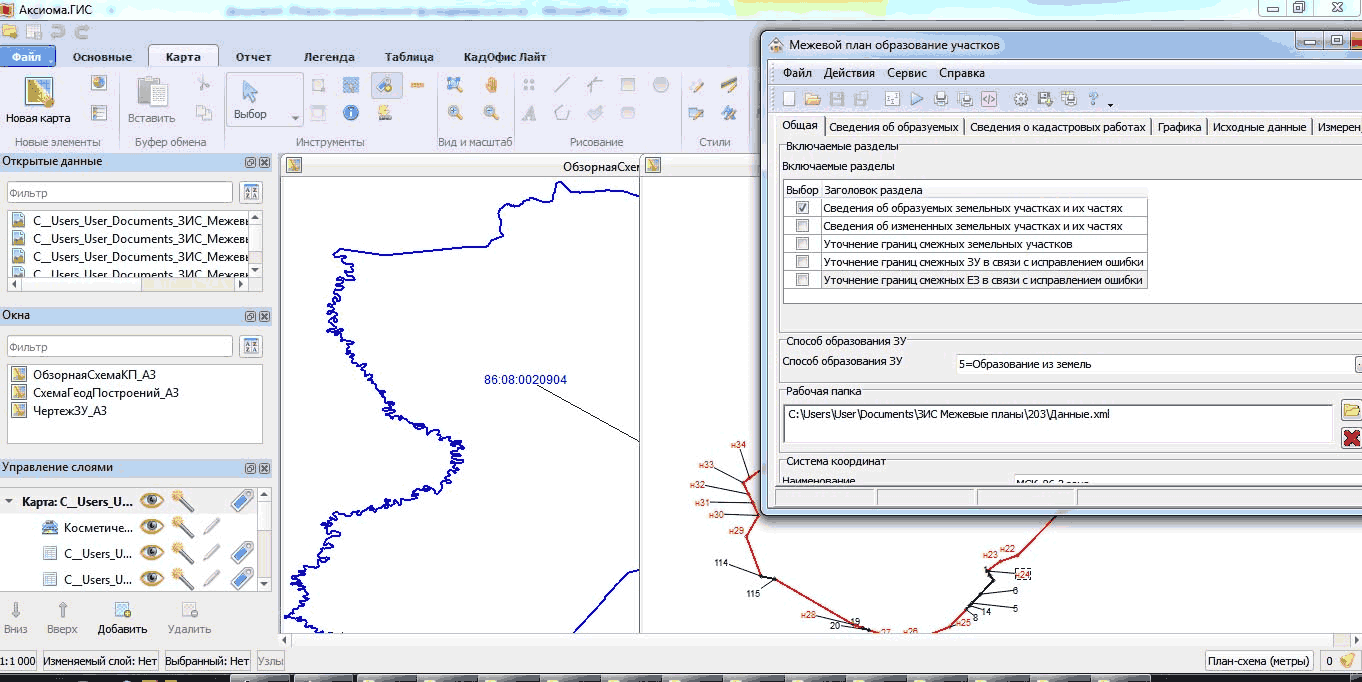Click the Новая карта (New map) icon
This screenshot has width=1362, height=682.
pos(38,99)
